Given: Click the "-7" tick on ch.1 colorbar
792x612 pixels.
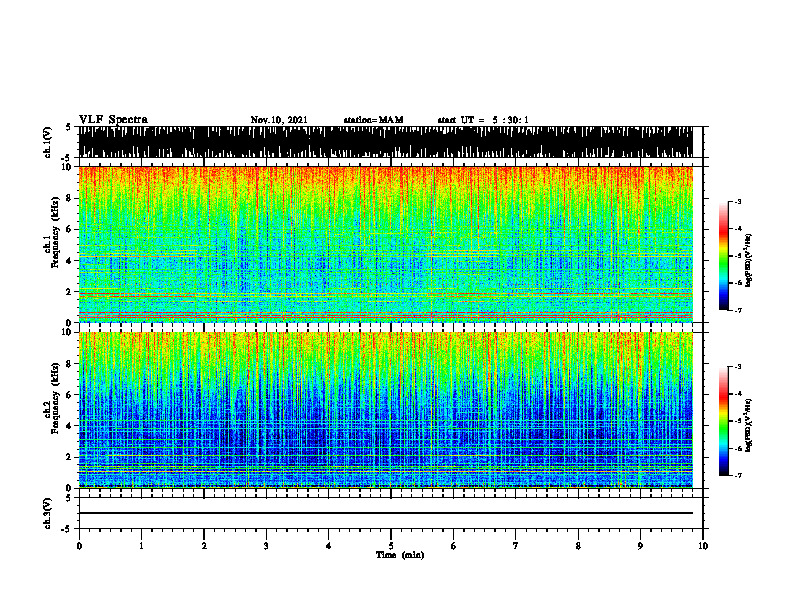Looking at the screenshot, I should click(738, 310).
